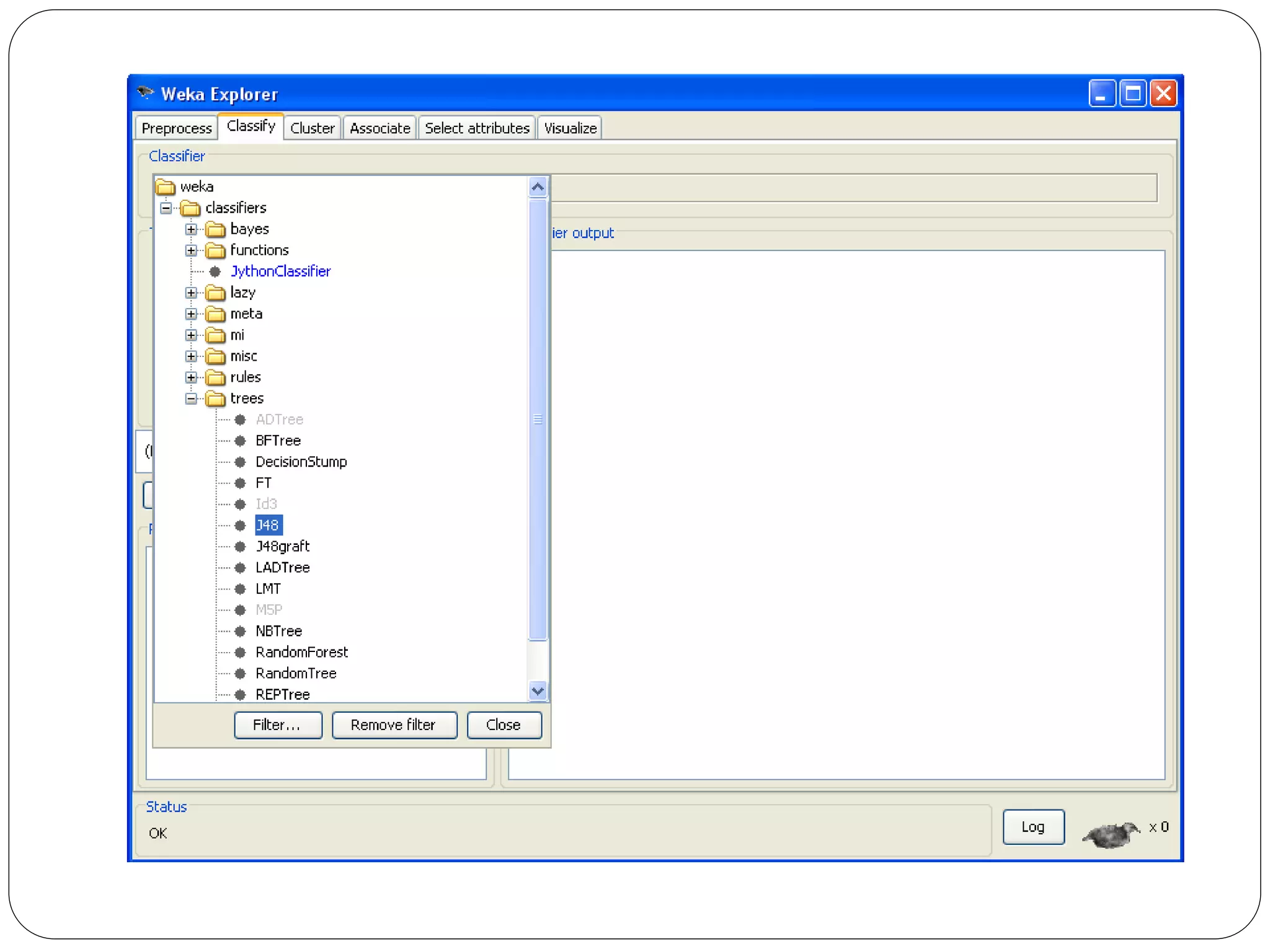Screen dimensions: 1270x952
Task: Switch to the Preprocess tab
Action: point(177,128)
